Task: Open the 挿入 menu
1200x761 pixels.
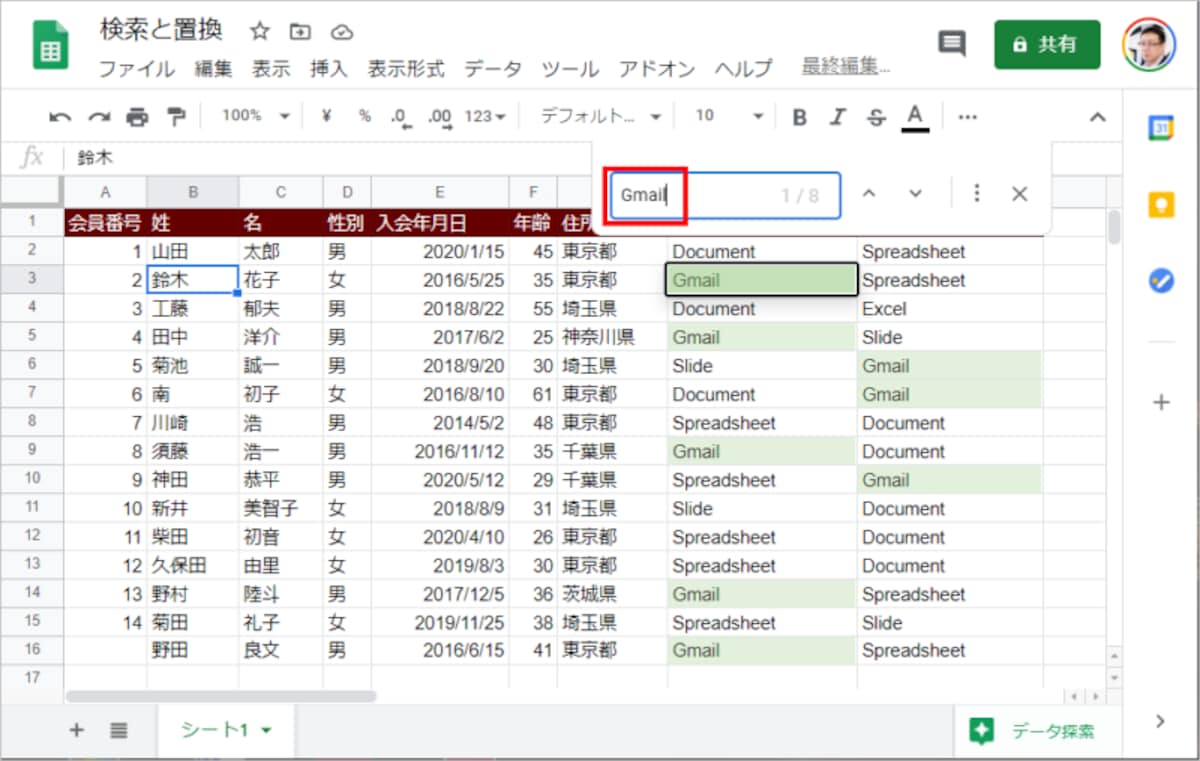Action: point(329,69)
